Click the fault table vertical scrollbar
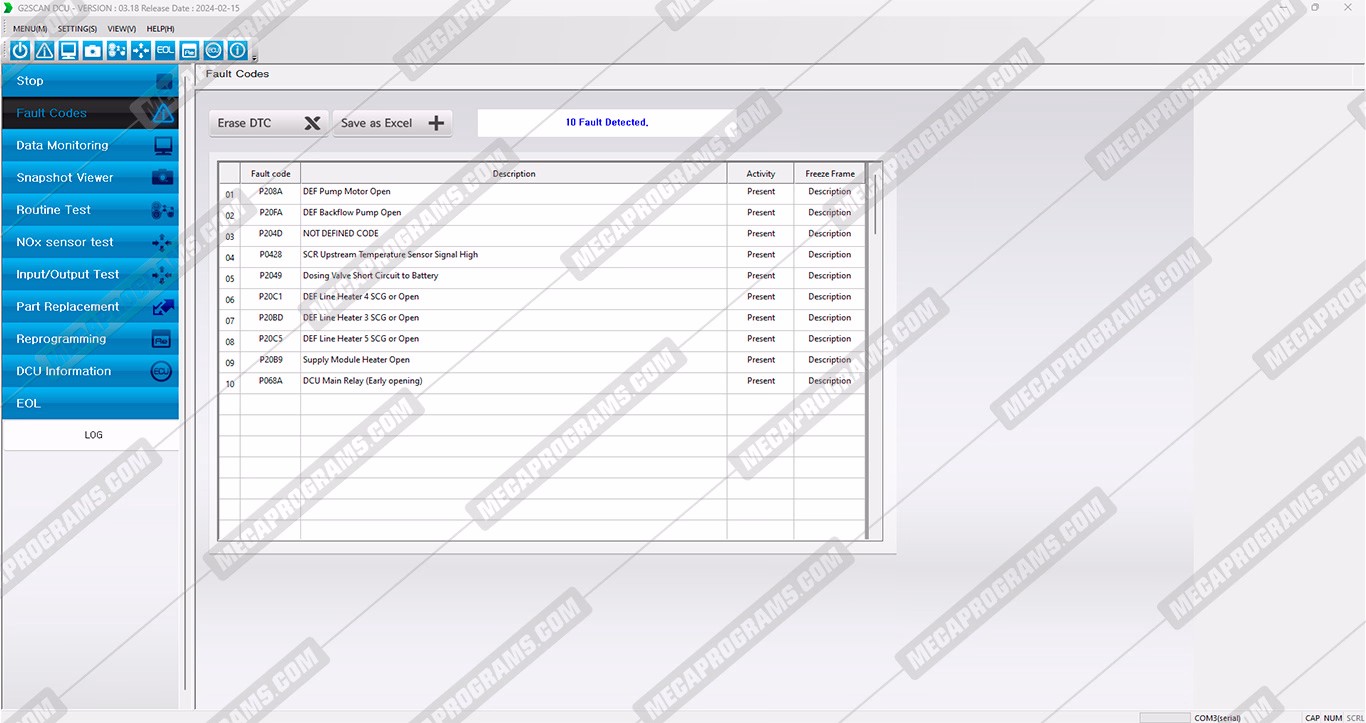 875,205
